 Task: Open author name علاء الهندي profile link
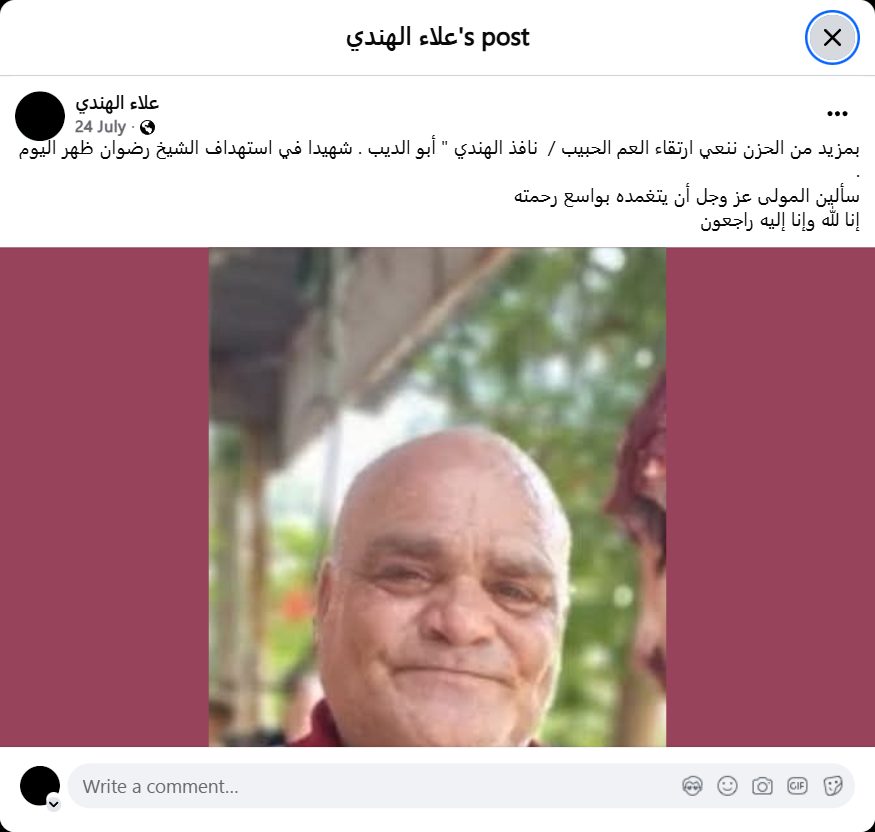[x=117, y=103]
